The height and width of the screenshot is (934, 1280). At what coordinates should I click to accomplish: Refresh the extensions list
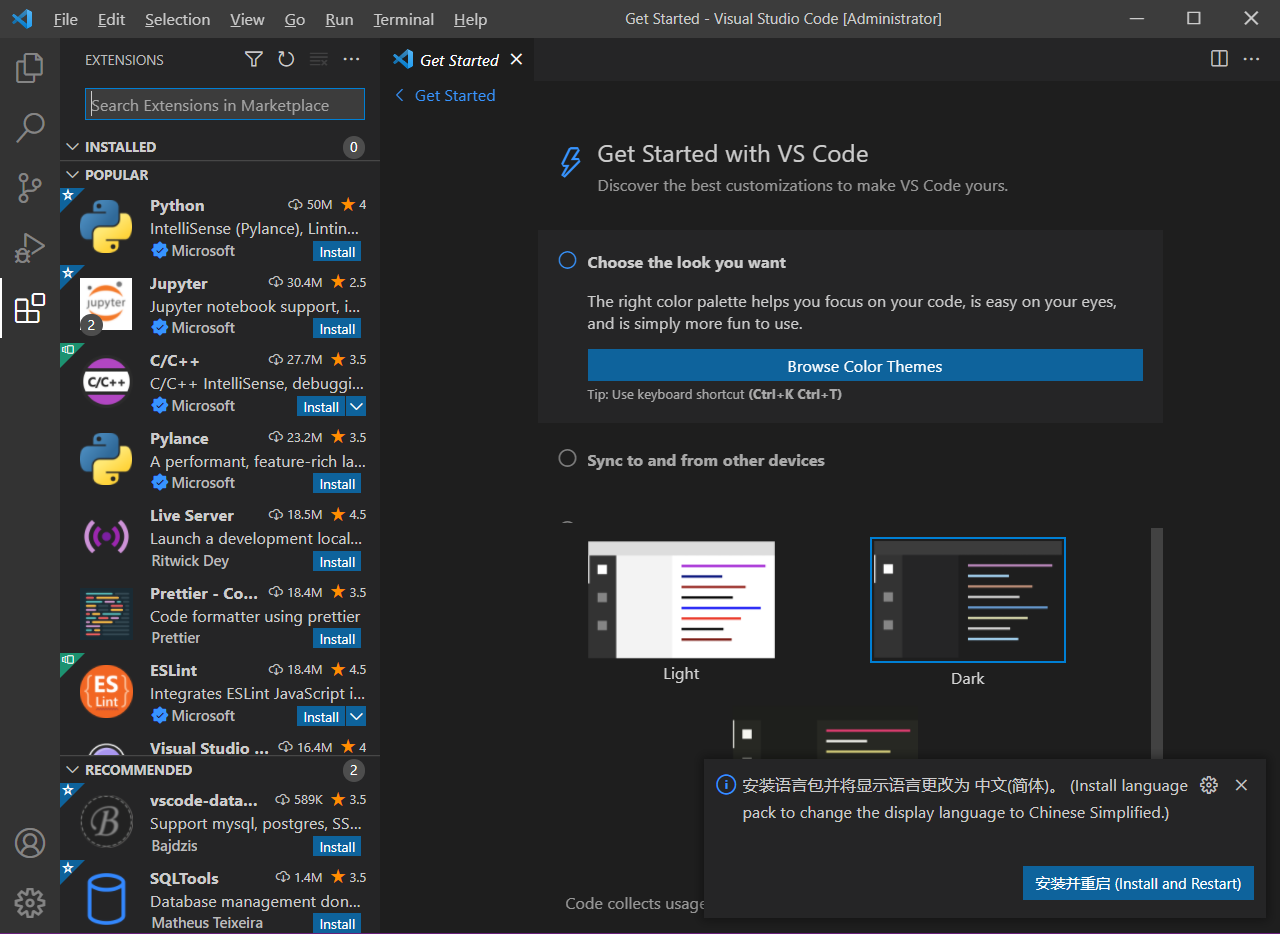[286, 60]
